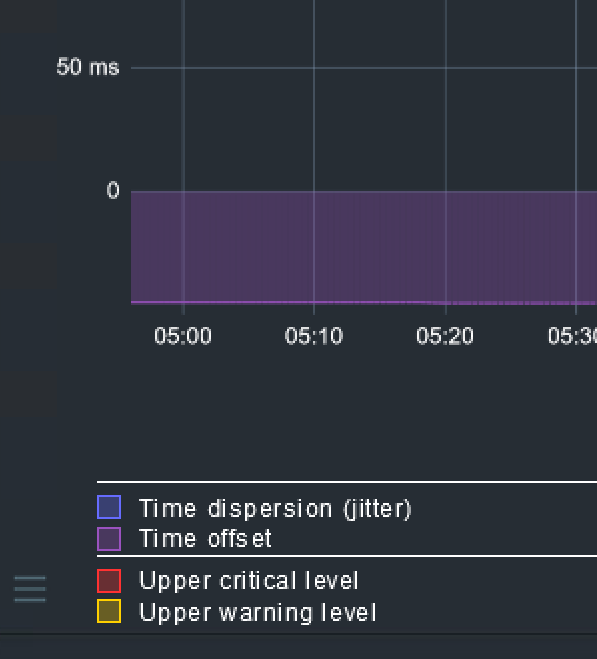Select the yellow Upper warning level swatch
Image resolution: width=597 pixels, height=659 pixels.
(x=109, y=611)
